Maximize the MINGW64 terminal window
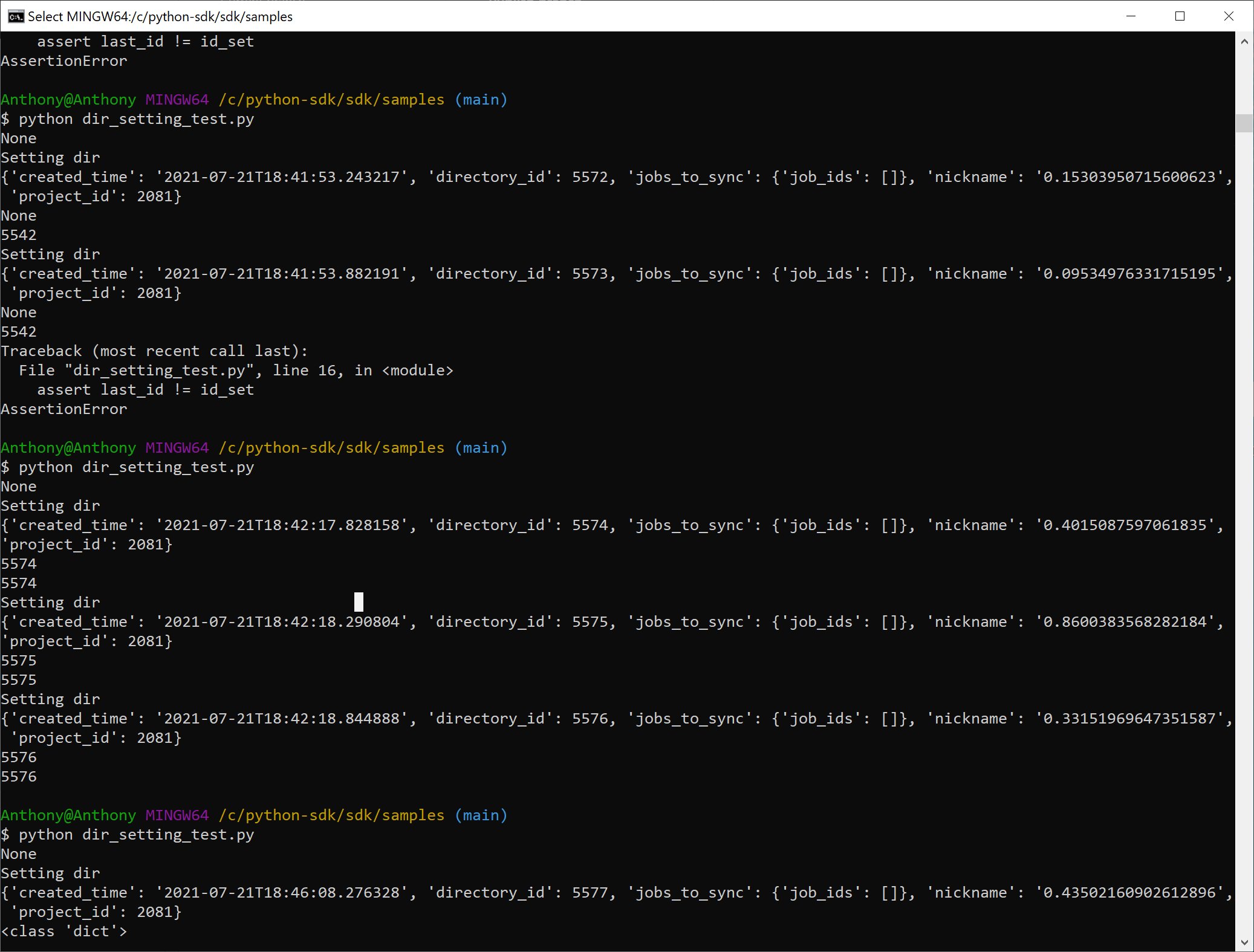Screen dimensions: 1254x952 1180,16
